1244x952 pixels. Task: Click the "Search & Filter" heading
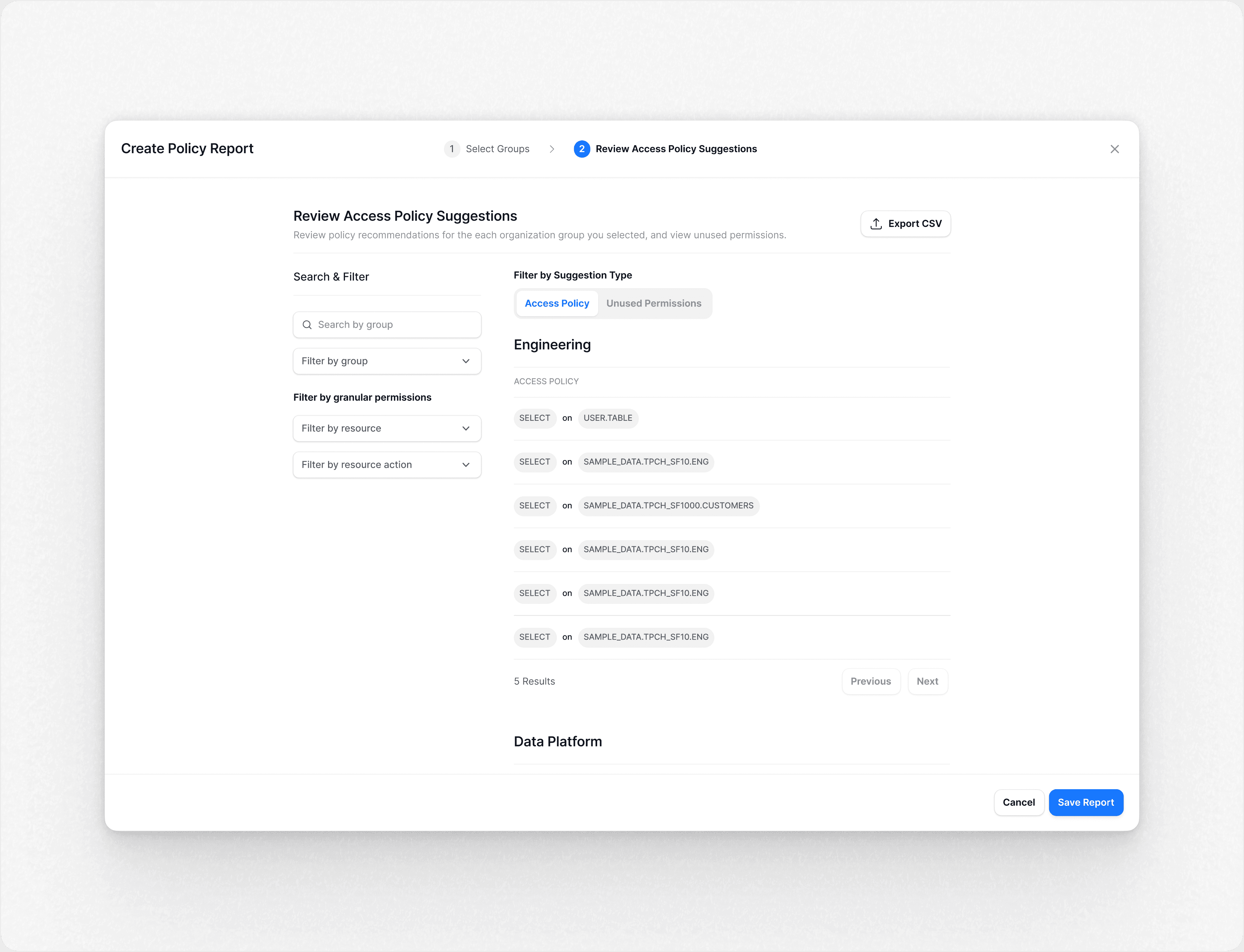tap(331, 277)
